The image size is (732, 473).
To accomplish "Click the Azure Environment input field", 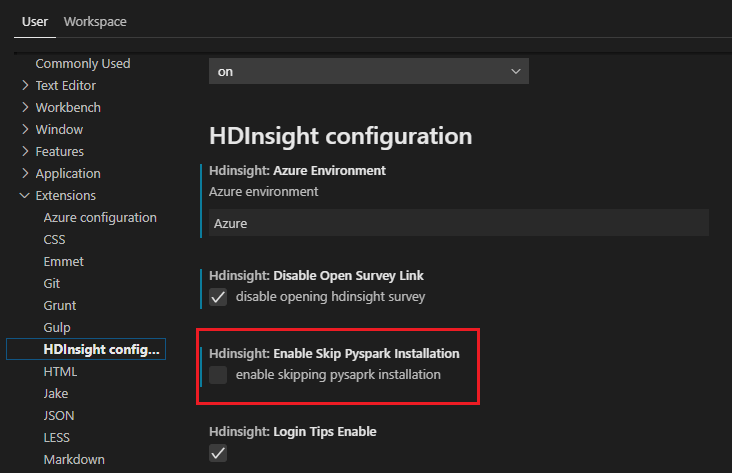I will 459,223.
